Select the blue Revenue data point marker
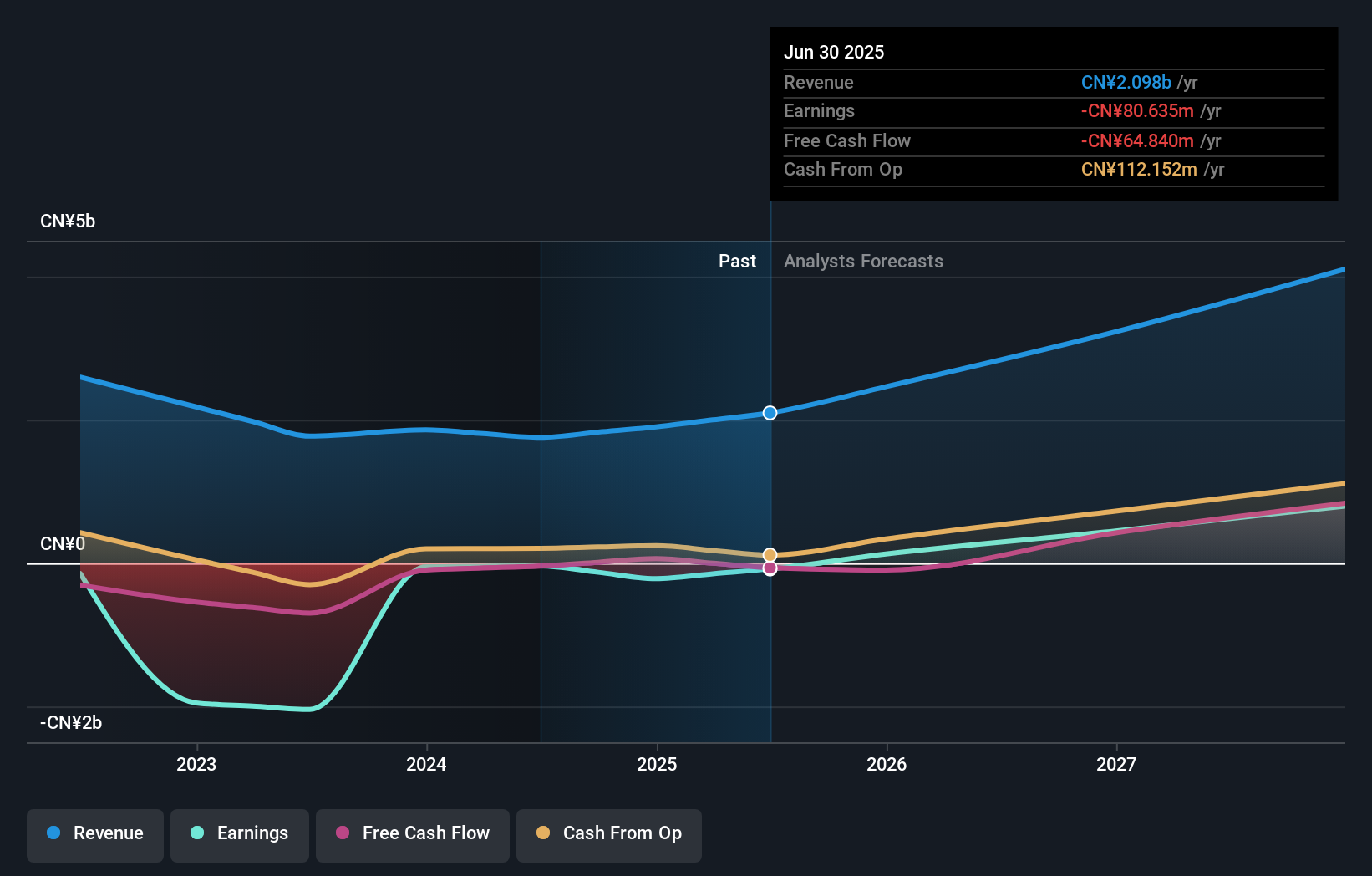 pyautogui.click(x=769, y=412)
